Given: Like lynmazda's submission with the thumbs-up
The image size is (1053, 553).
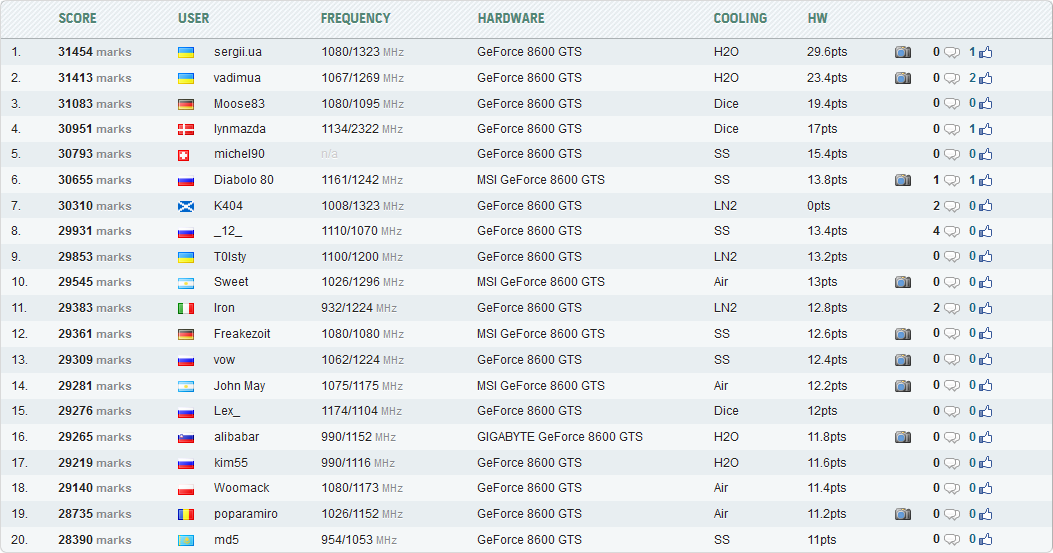Looking at the screenshot, I should coord(985,129).
